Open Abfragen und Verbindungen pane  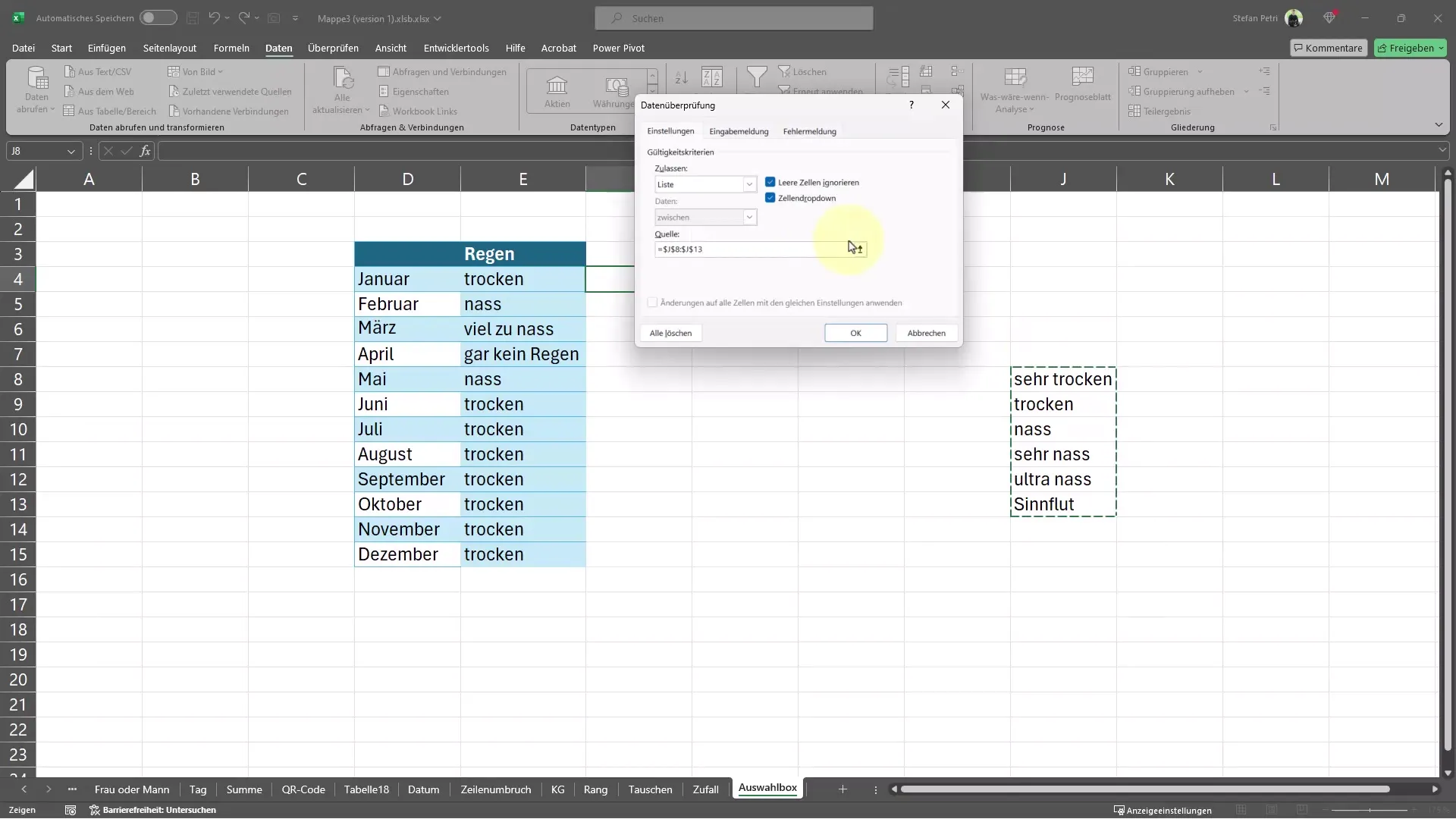(x=442, y=71)
